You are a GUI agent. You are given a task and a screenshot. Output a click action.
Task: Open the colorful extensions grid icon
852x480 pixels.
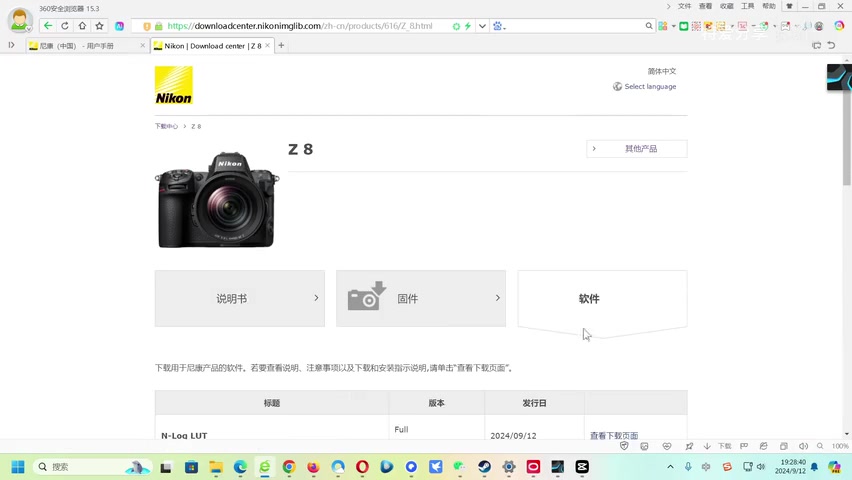[663, 26]
